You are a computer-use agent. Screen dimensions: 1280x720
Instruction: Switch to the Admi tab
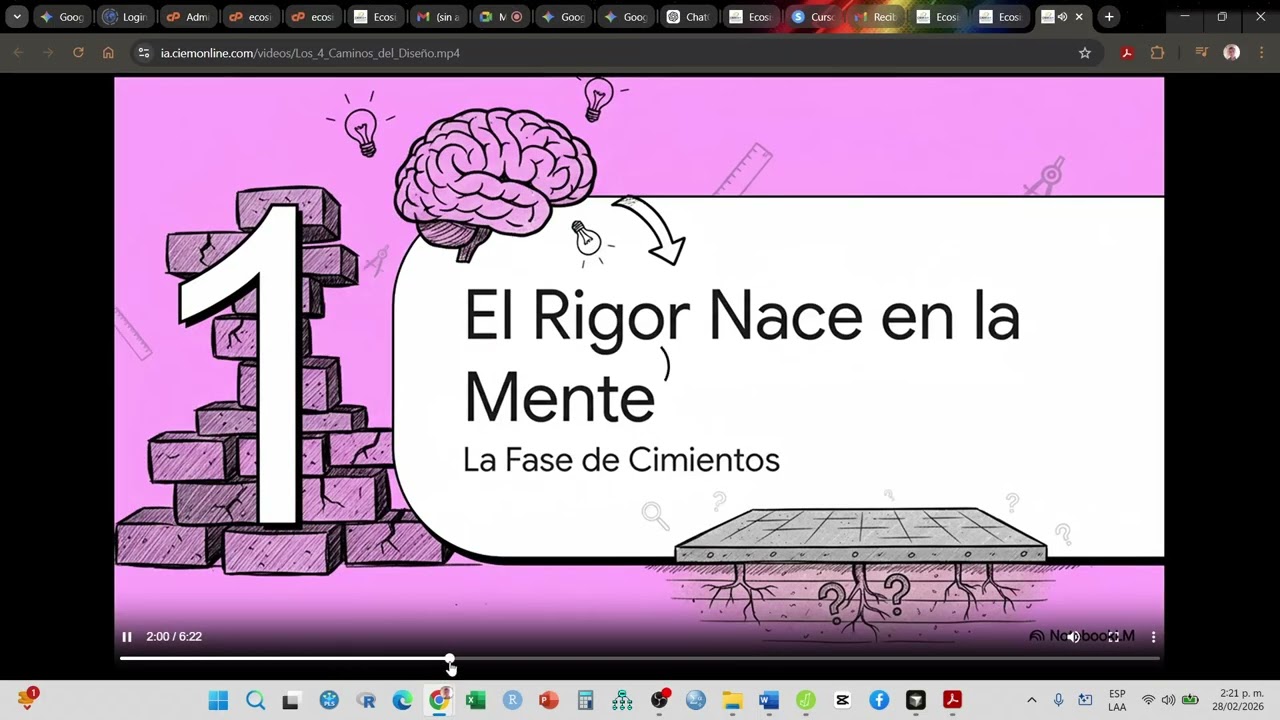click(x=188, y=17)
